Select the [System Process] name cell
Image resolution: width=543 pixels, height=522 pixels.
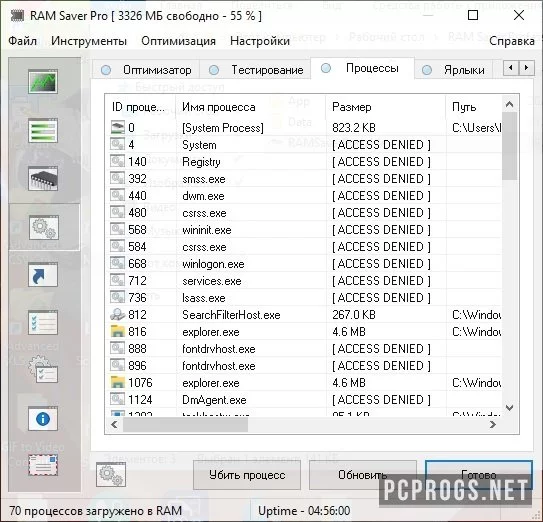point(223,128)
